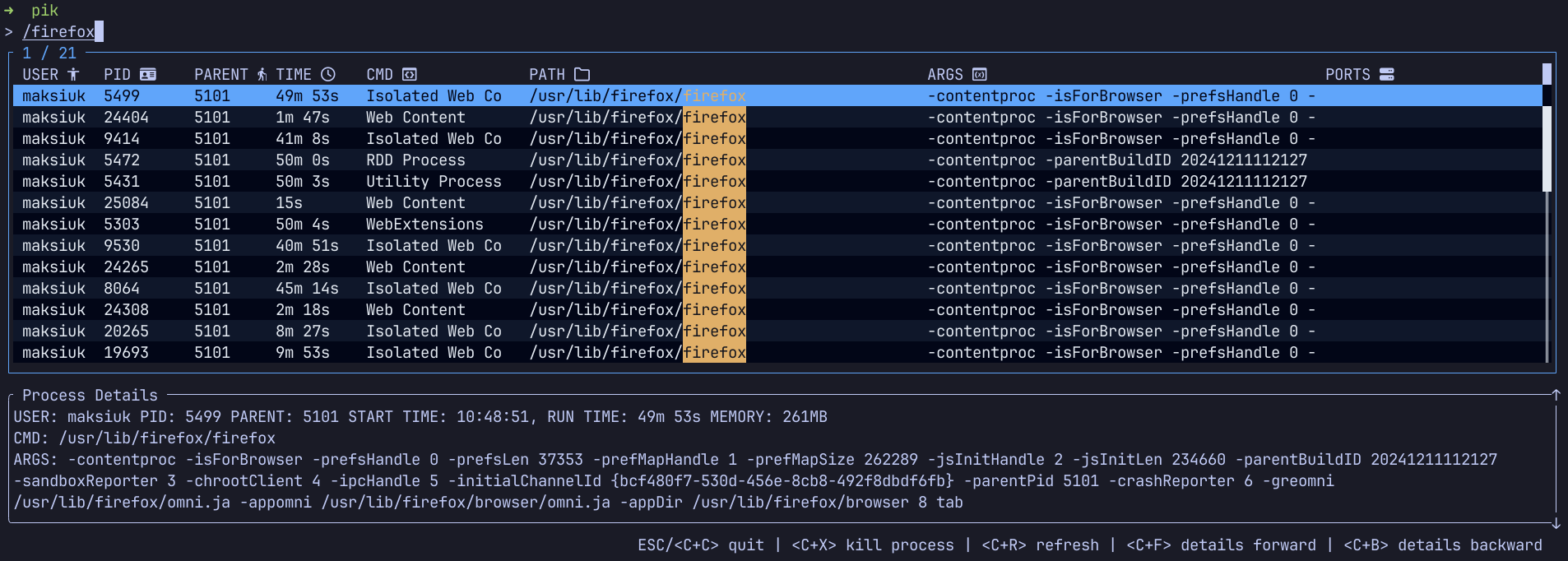Click the /firefox search input field
The width and height of the screenshot is (1568, 561).
tap(63, 31)
